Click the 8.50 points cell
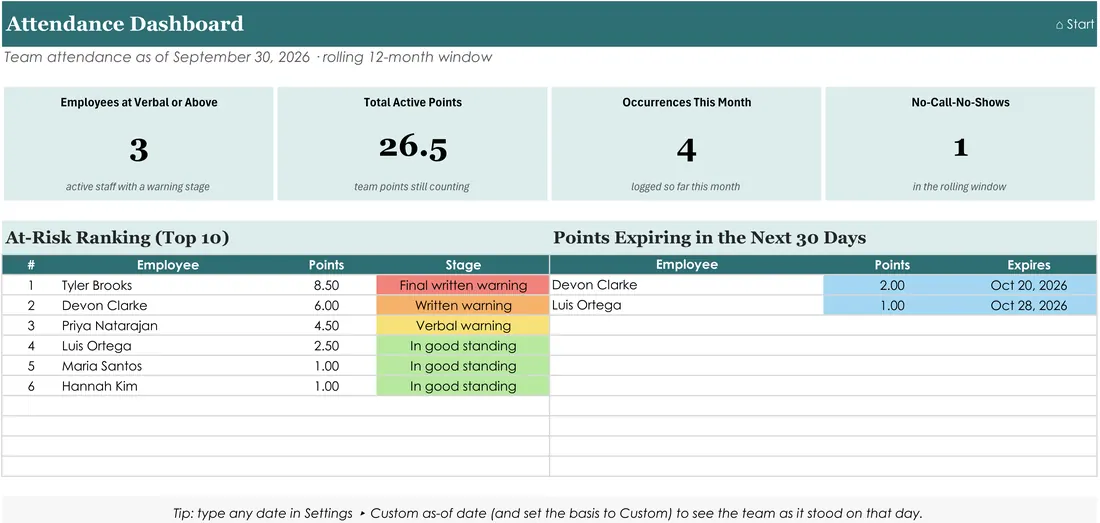This screenshot has height=523, width=1100. [x=326, y=285]
